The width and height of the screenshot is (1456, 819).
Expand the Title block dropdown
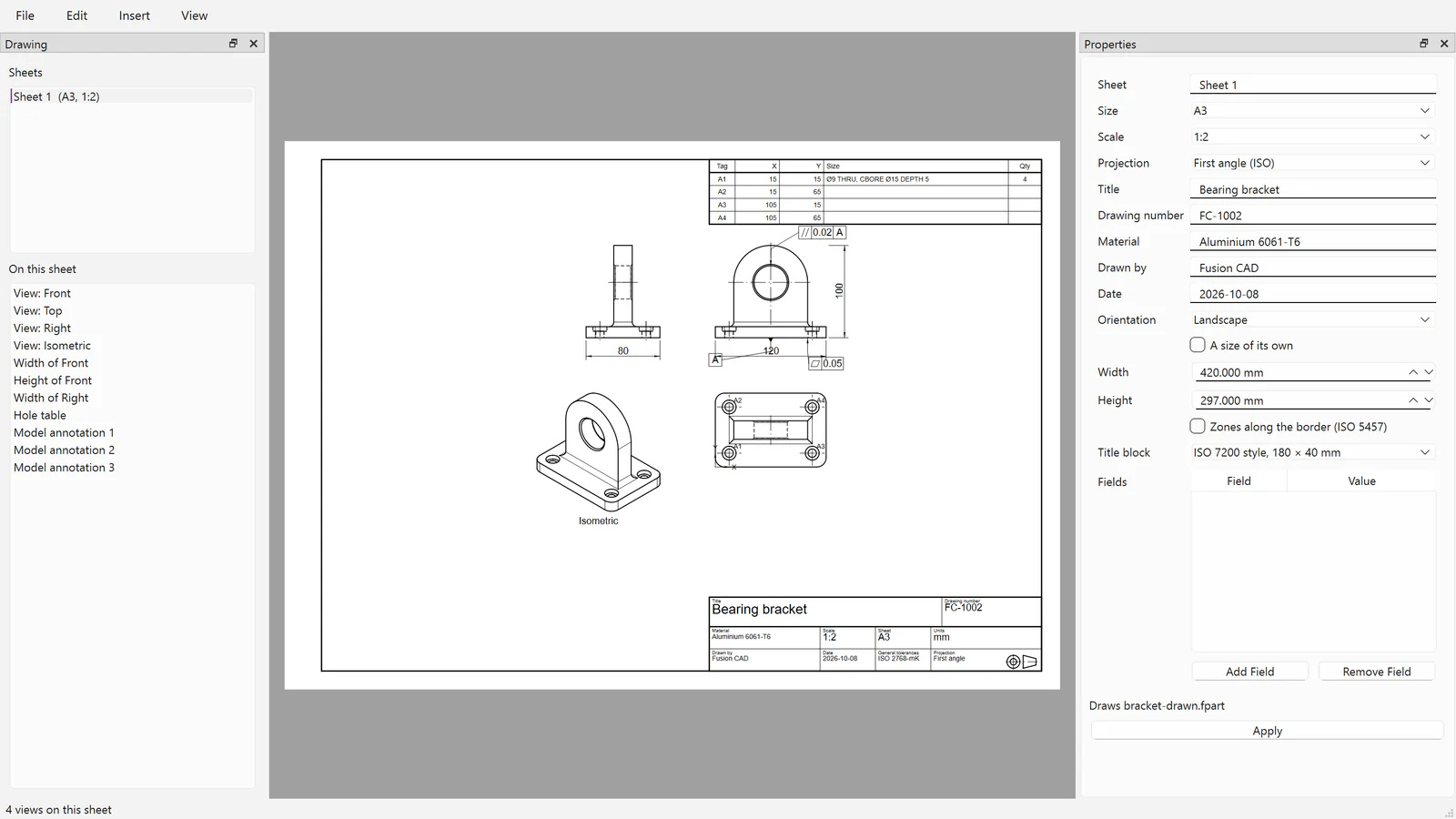(1312, 452)
